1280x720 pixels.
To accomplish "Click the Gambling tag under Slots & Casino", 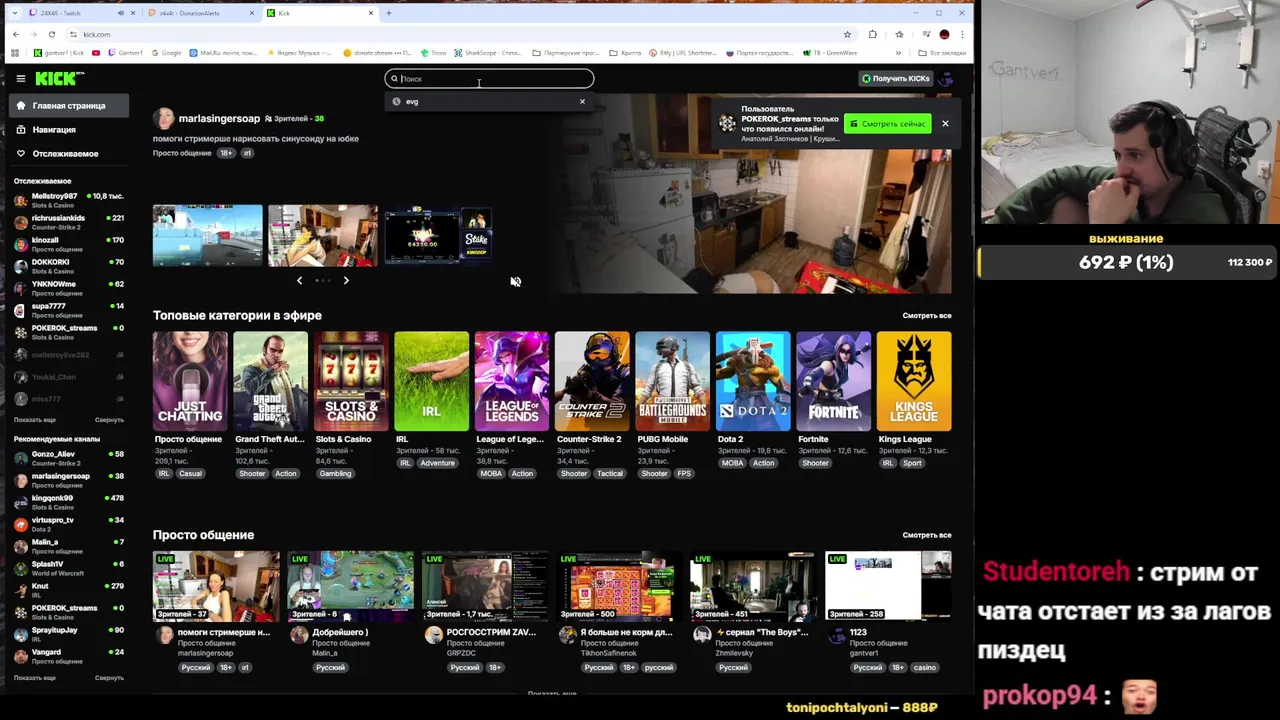I will [335, 474].
